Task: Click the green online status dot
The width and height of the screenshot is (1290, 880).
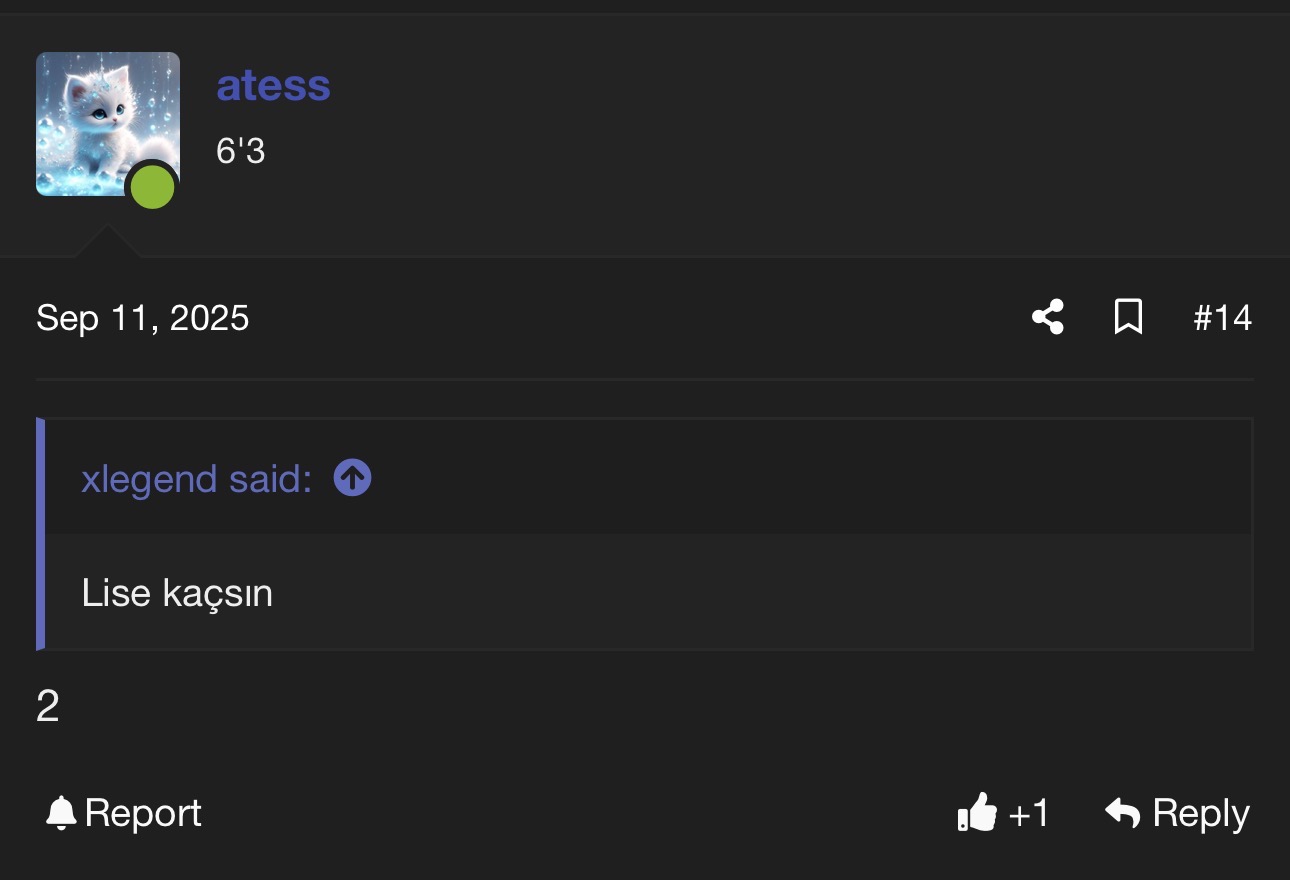Action: point(153,188)
